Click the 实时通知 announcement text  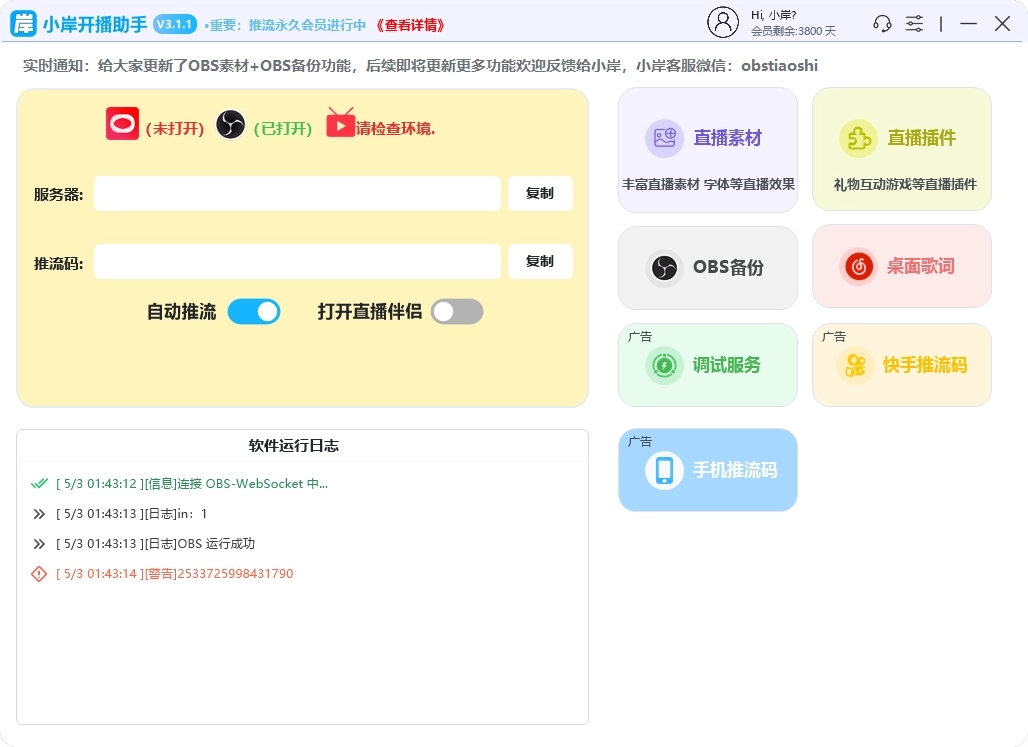[x=420, y=66]
